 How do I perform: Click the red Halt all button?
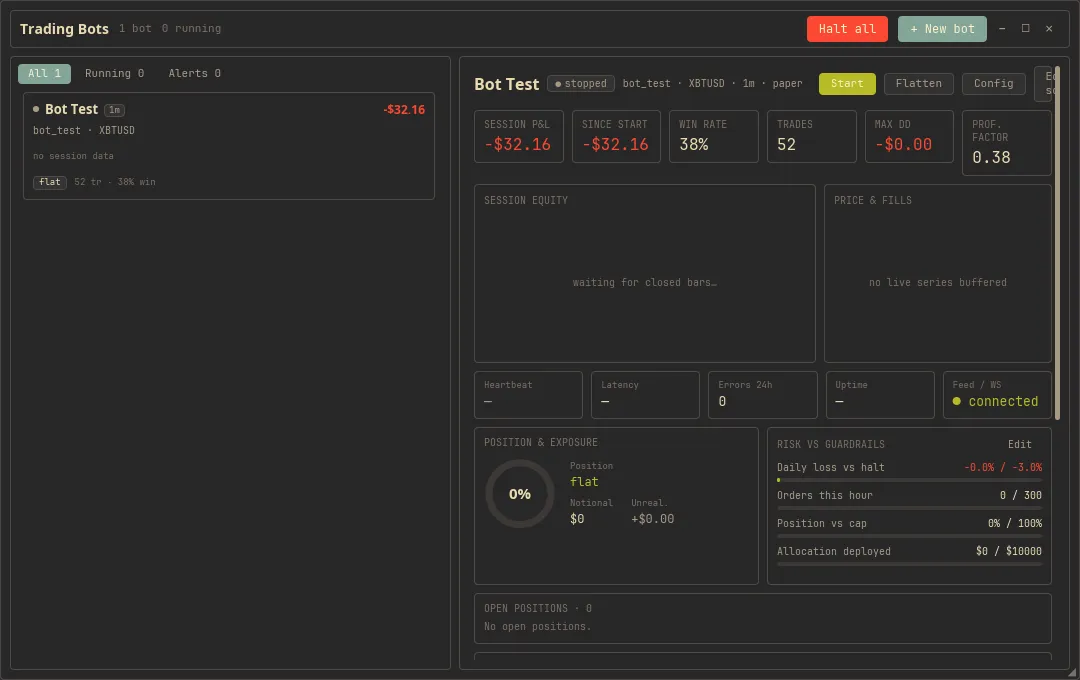(x=847, y=29)
